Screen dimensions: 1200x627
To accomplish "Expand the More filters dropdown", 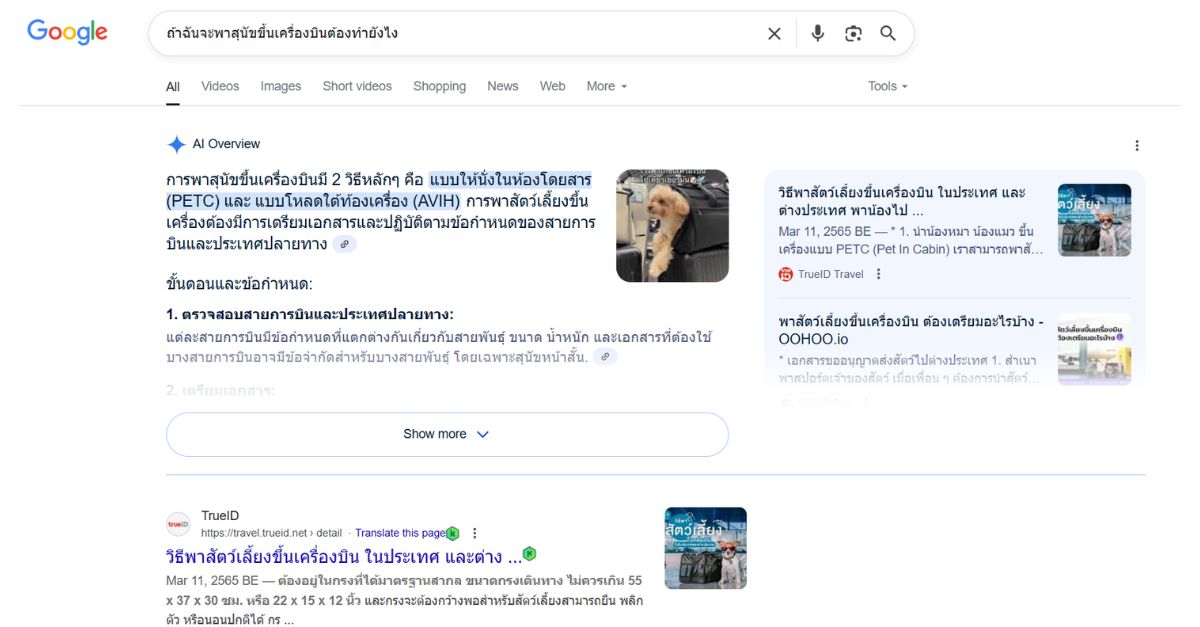I will [607, 86].
